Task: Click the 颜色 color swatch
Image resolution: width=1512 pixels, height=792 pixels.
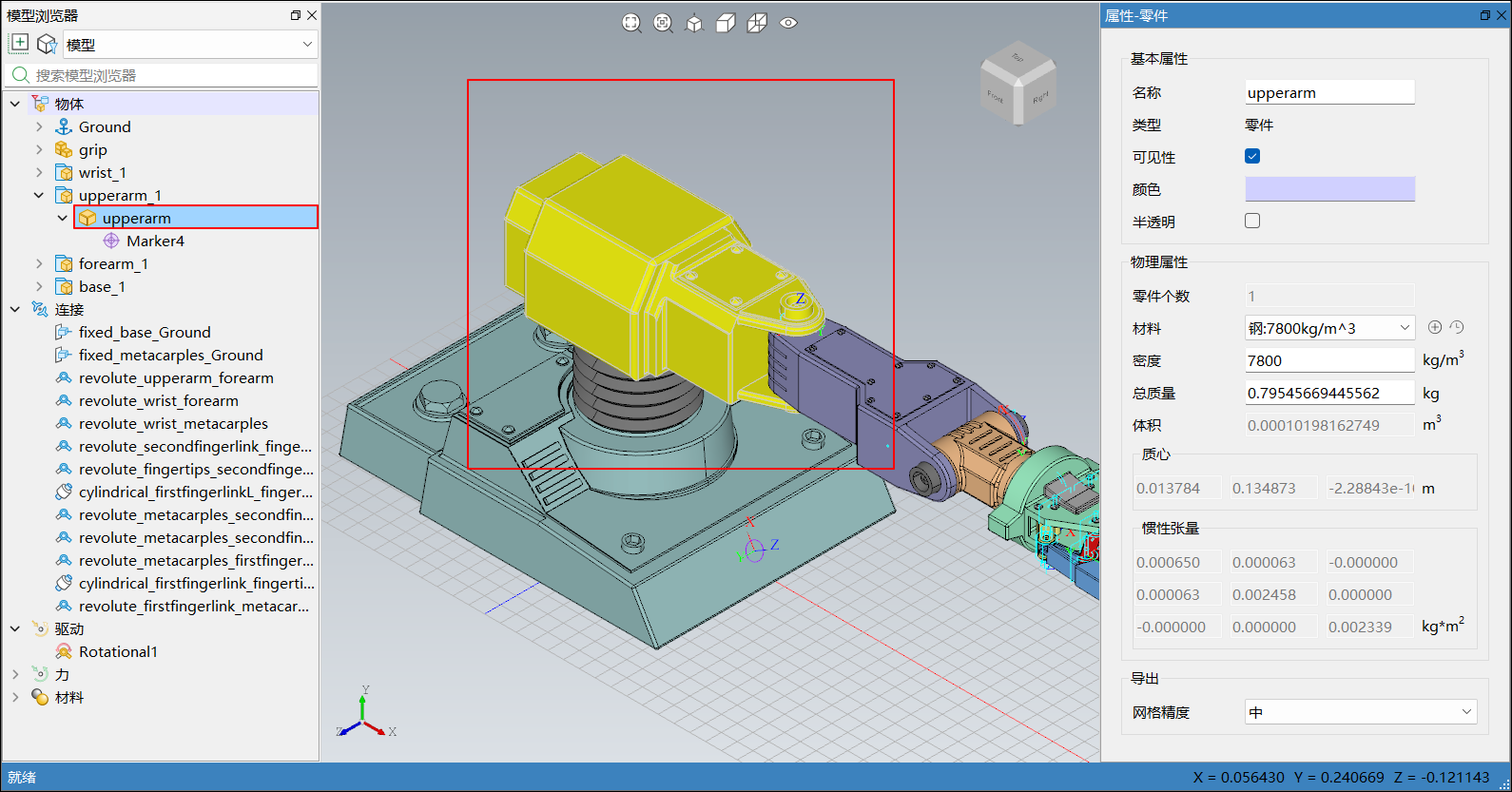Action: click(1329, 189)
